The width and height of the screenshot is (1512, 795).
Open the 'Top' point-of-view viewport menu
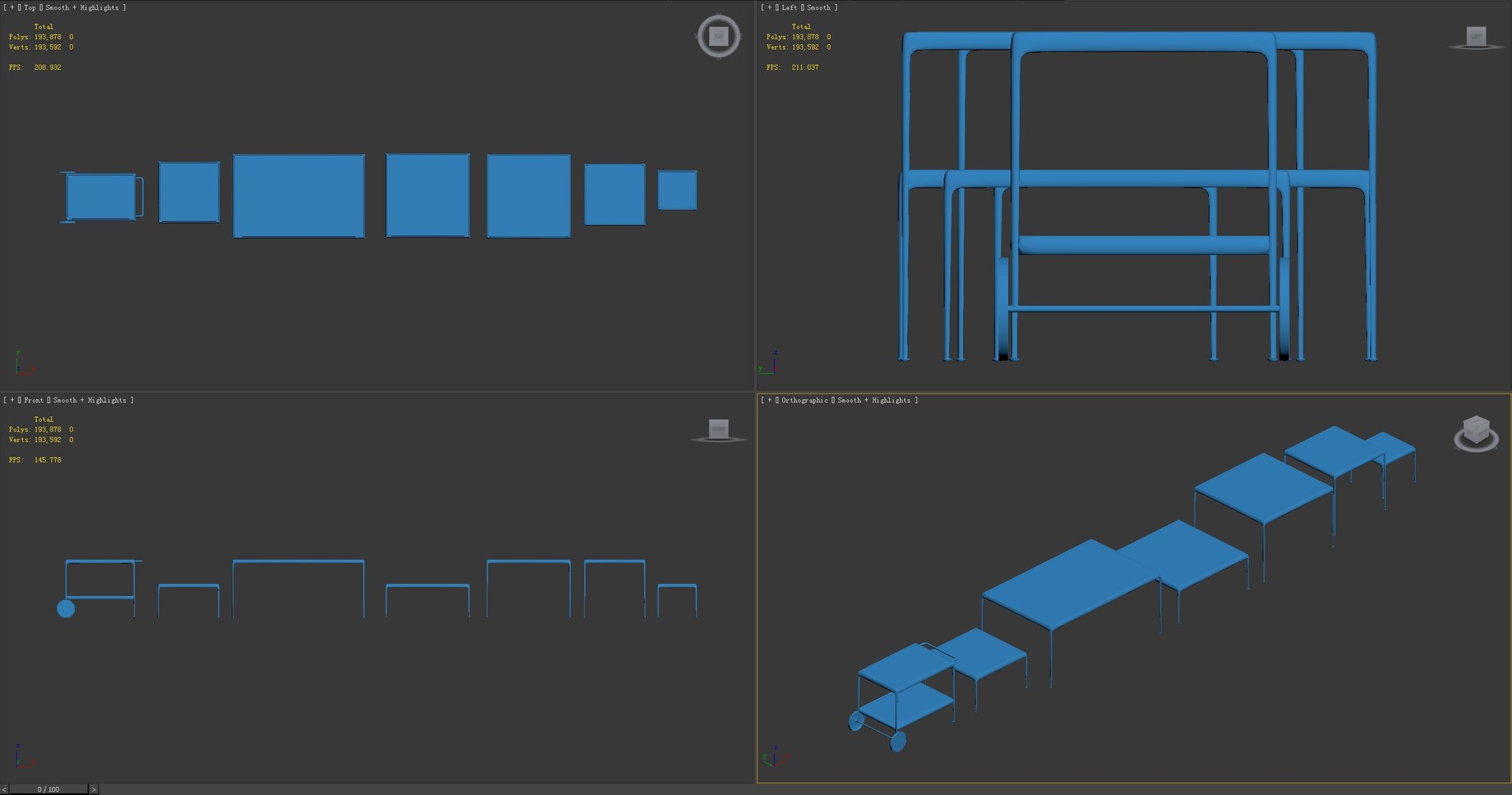coord(30,8)
